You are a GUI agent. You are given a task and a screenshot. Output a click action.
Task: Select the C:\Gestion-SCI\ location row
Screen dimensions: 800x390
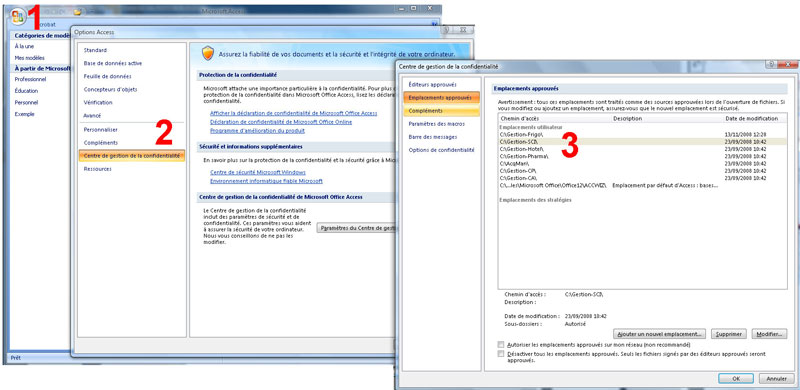coord(643,141)
